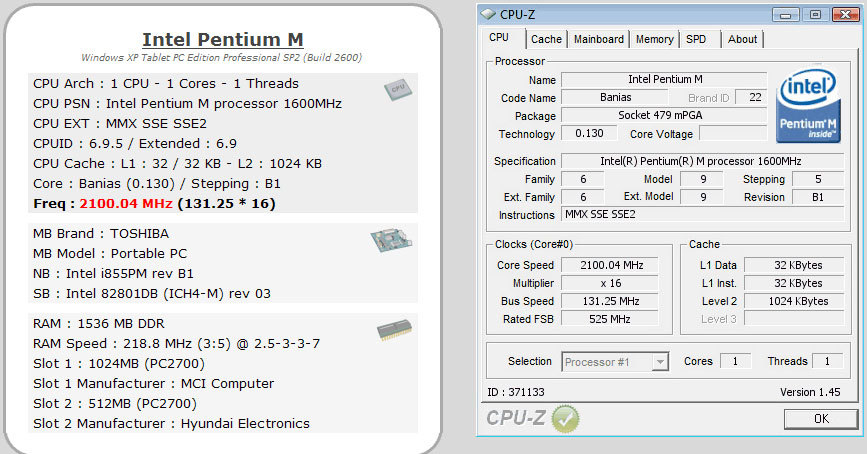Close the CPU-Z window

(845, 15)
